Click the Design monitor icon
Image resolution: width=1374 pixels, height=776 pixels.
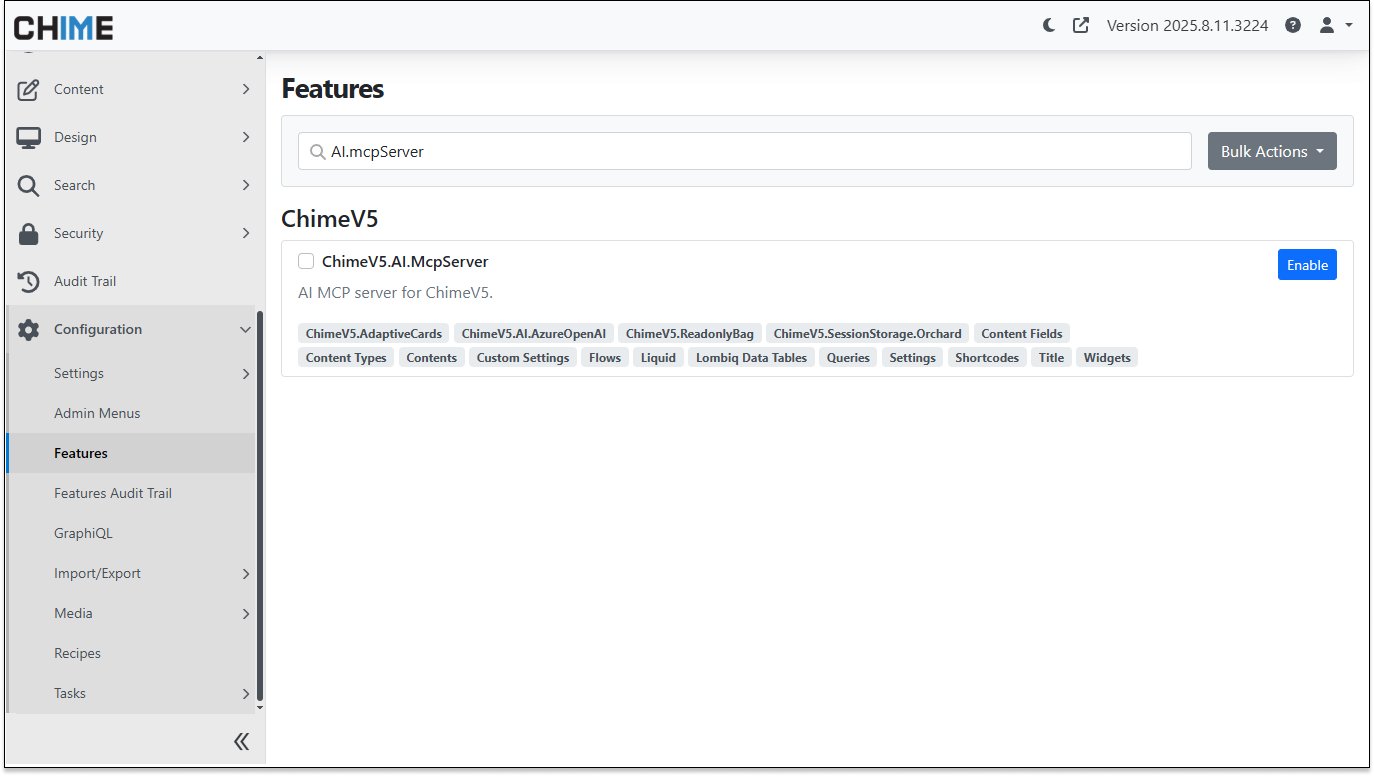click(x=29, y=137)
